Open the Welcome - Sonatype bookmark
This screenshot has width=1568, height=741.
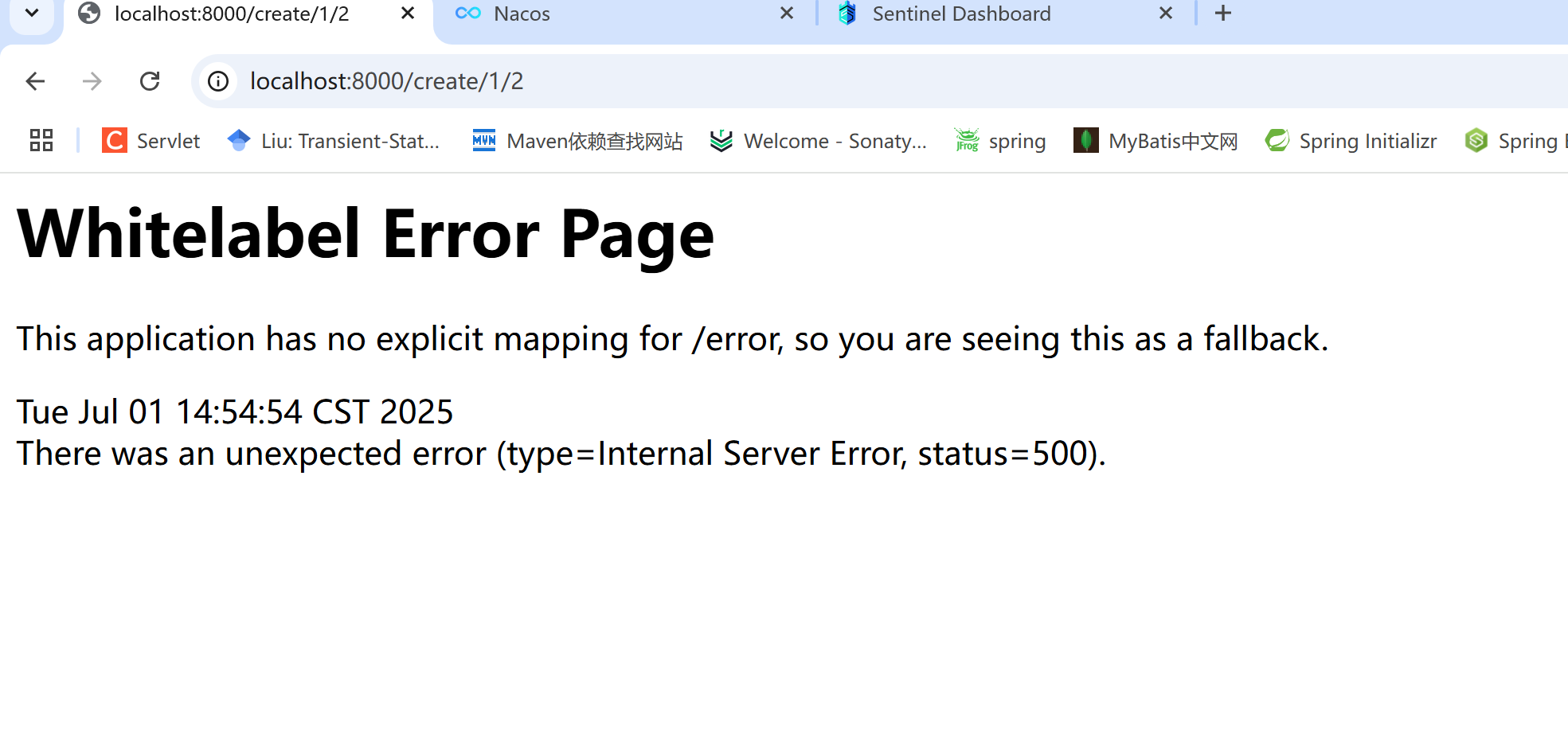[x=818, y=141]
